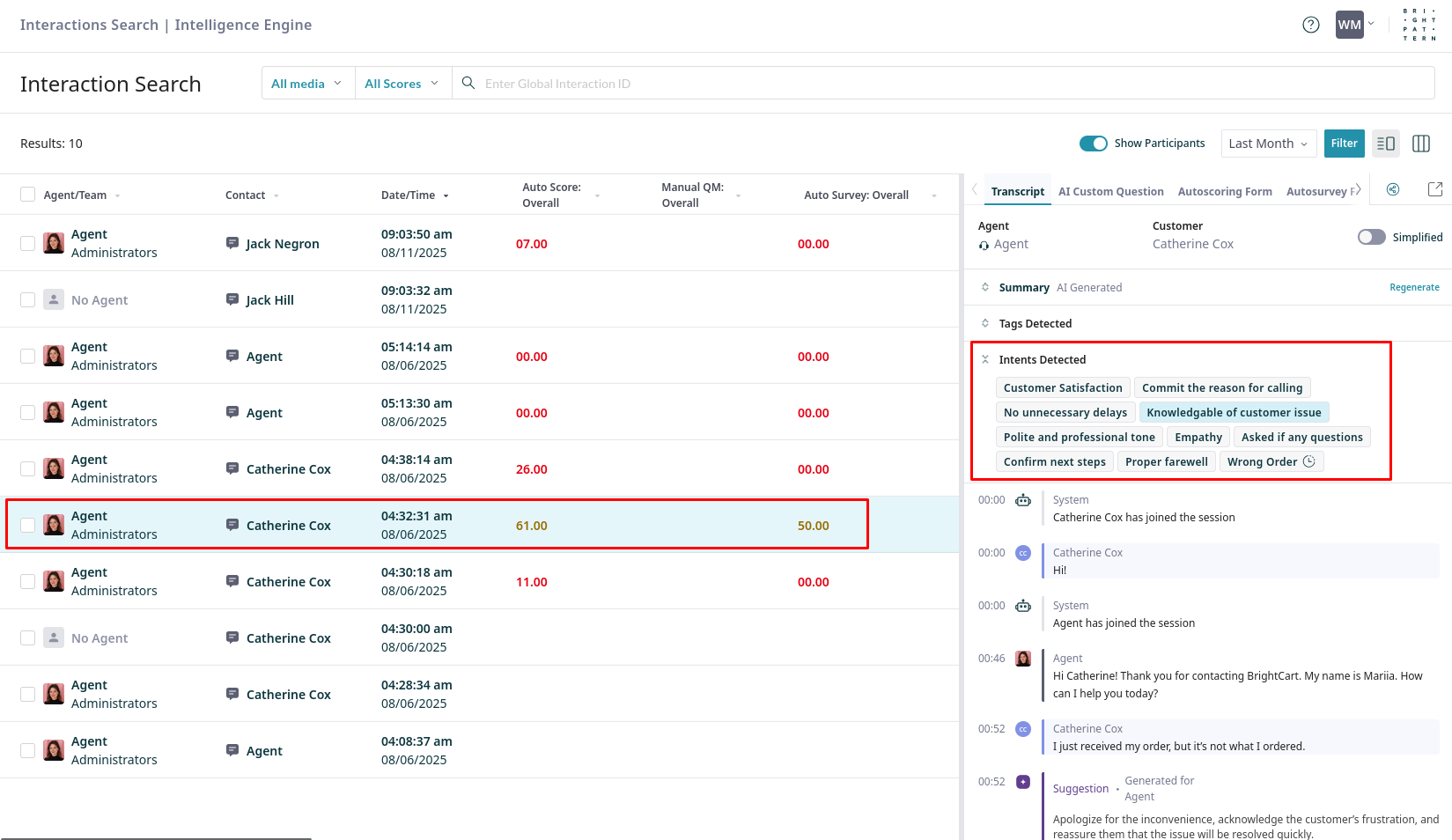
Task: Click the blue Filter button
Action: click(1344, 144)
